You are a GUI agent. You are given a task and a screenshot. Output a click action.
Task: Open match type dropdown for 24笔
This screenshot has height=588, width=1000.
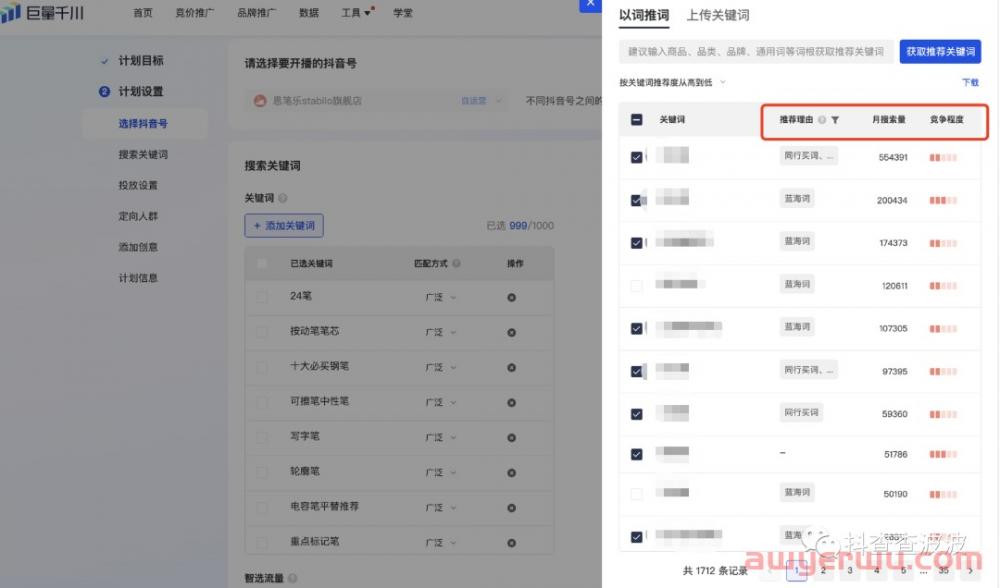click(x=441, y=298)
